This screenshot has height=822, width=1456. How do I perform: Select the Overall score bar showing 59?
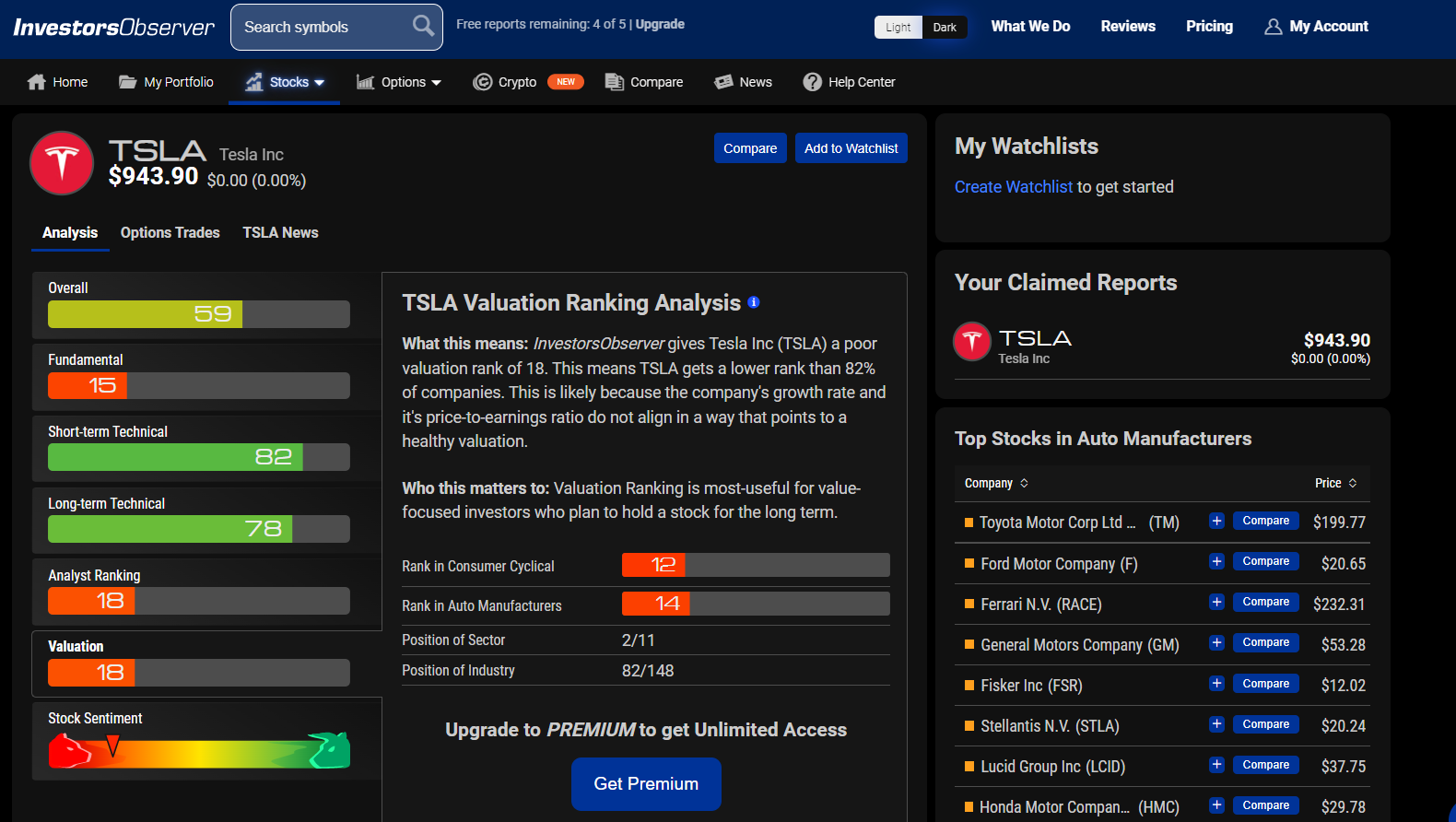199,314
